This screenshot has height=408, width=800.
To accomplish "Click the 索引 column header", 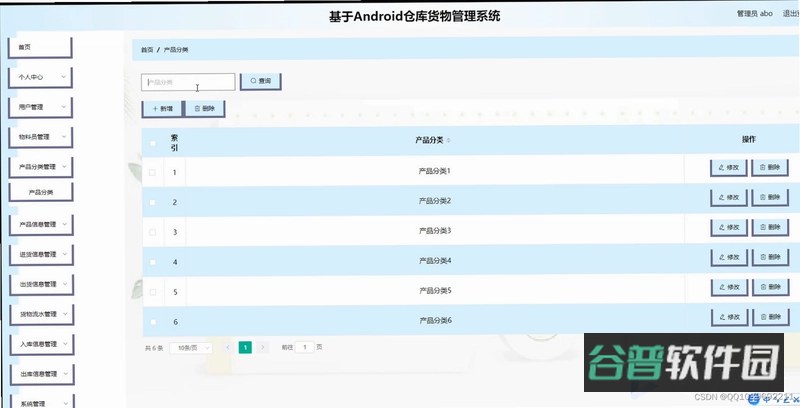I will [x=174, y=143].
